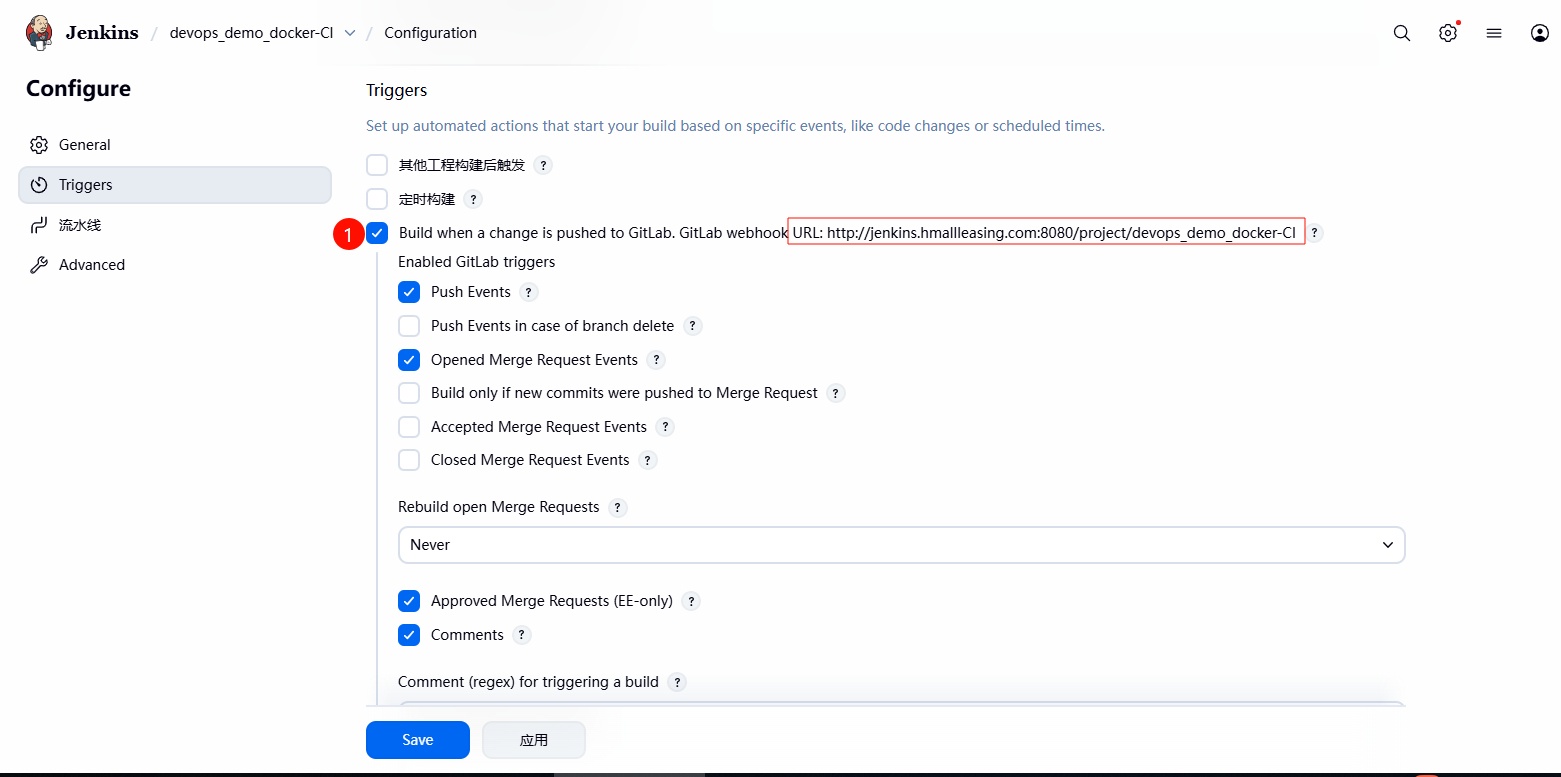Show help for GitLab webhook URL
Viewport: 1561px width, 777px height.
click(x=1315, y=233)
